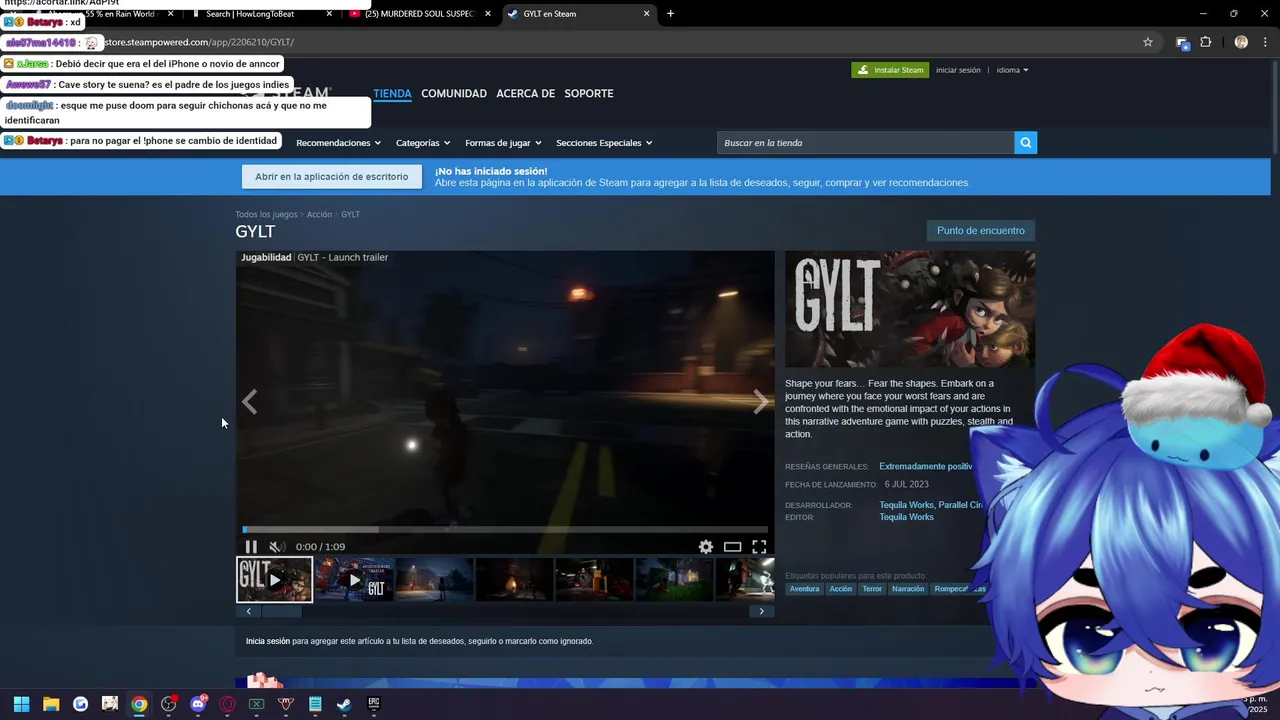Click Abrir en la aplicación de escritorio

point(332,177)
